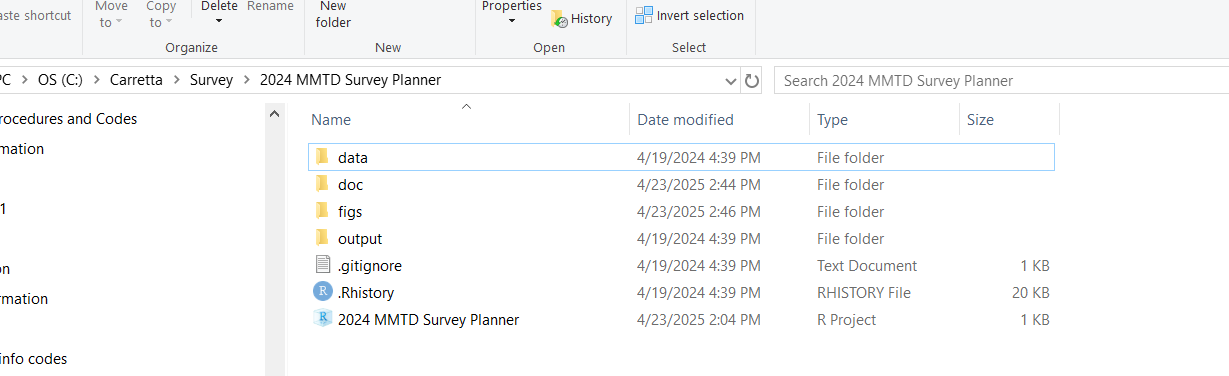
Task: Click the R Project file icon
Action: (322, 319)
